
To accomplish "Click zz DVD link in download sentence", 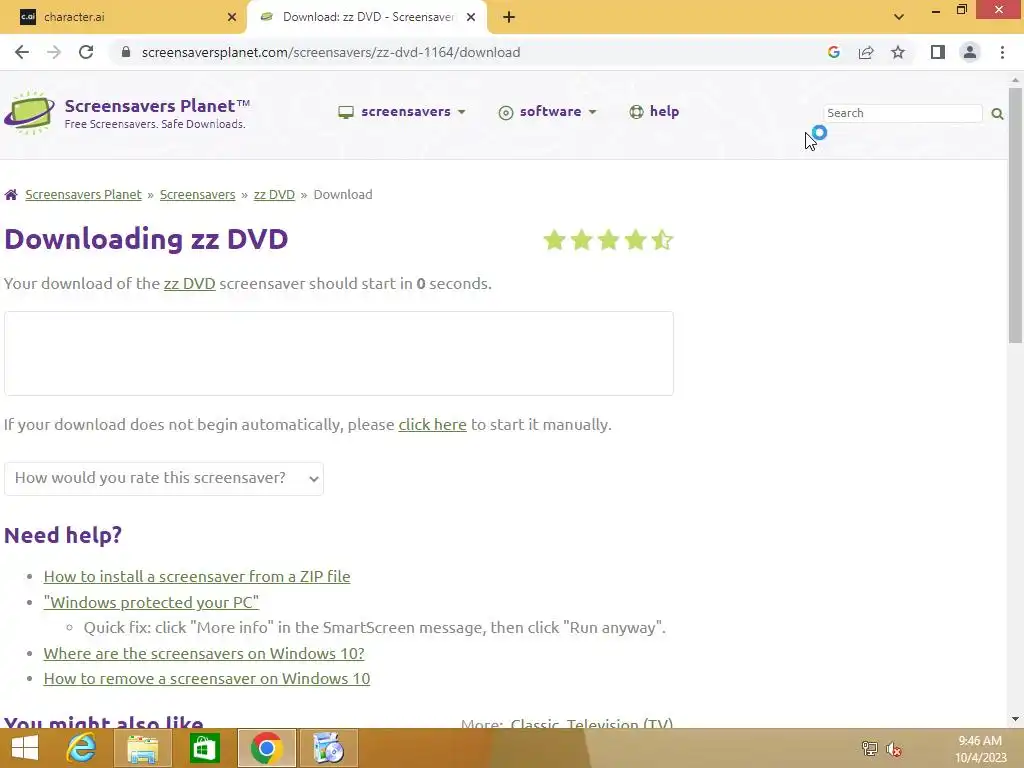I will click(189, 283).
